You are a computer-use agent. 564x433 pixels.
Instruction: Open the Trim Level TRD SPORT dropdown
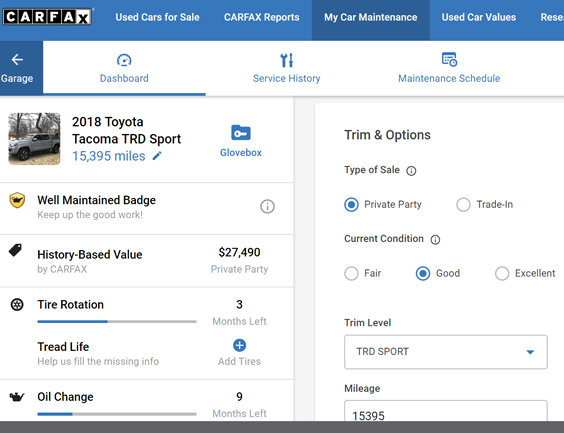[x=446, y=352]
